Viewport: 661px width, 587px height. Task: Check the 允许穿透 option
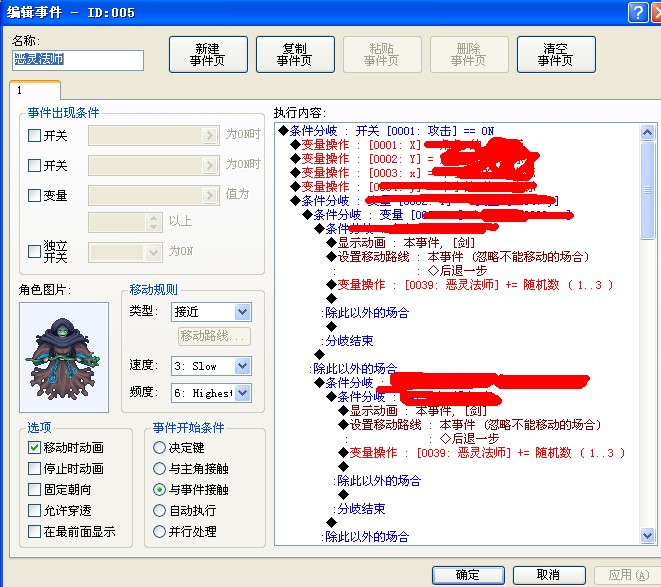click(x=34, y=511)
